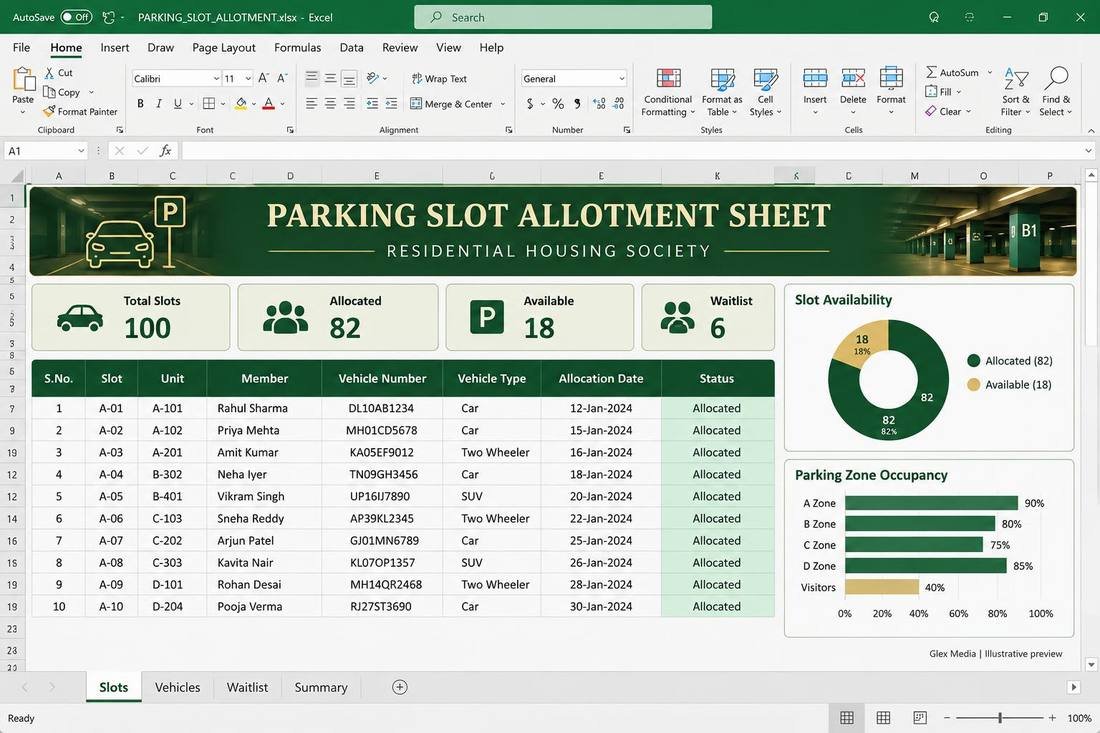
Task: Click the Merge & Center button
Action: coord(451,104)
